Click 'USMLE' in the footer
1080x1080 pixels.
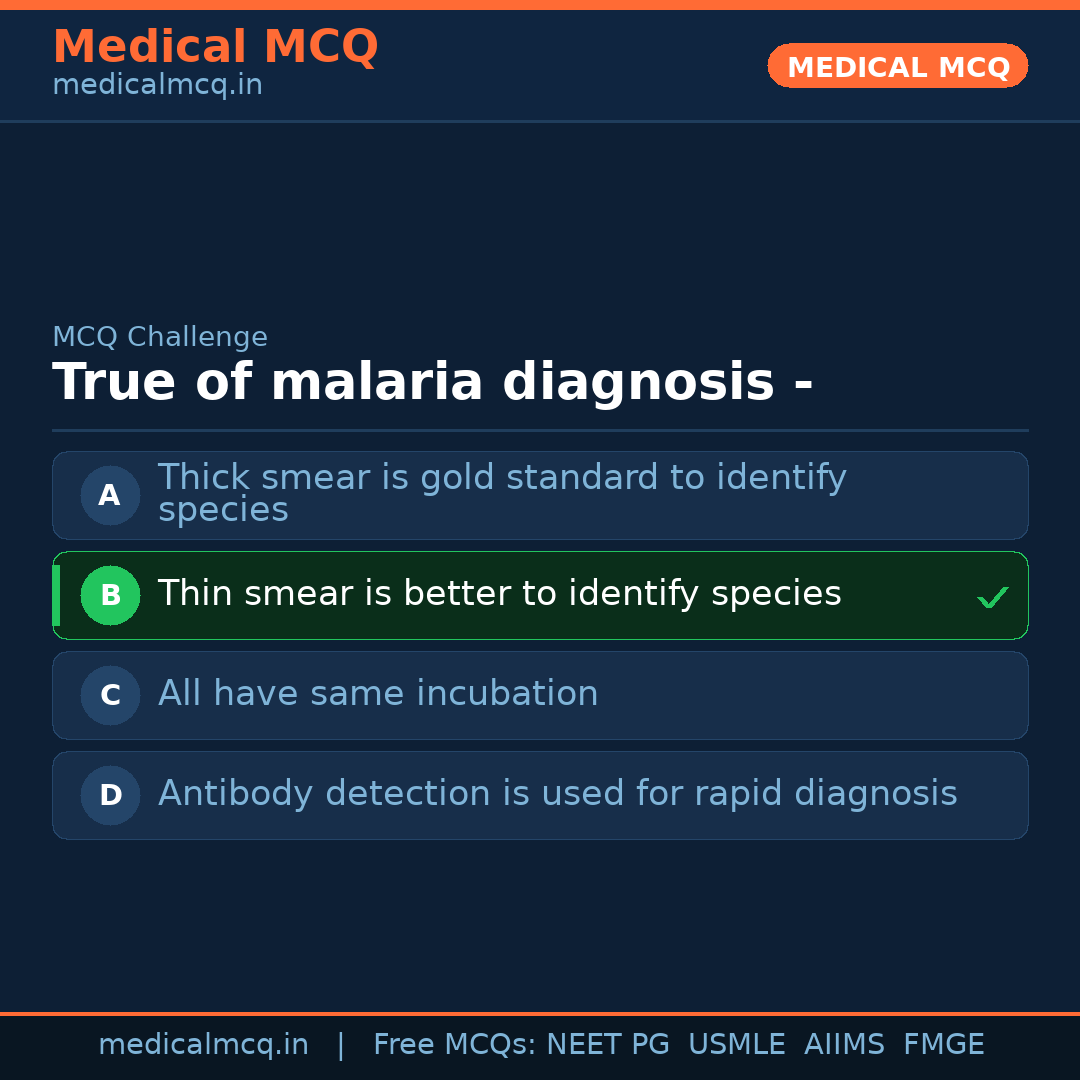736,1045
